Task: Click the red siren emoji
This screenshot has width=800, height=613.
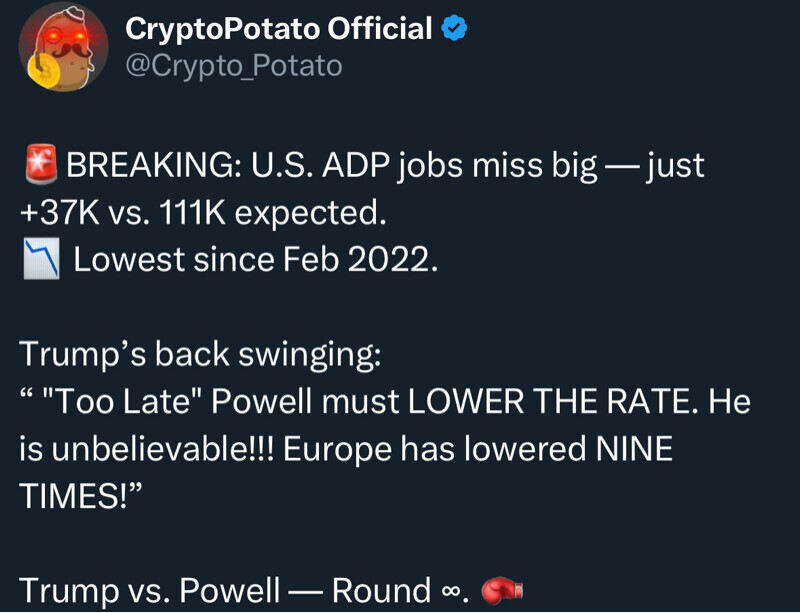Action: click(x=41, y=165)
